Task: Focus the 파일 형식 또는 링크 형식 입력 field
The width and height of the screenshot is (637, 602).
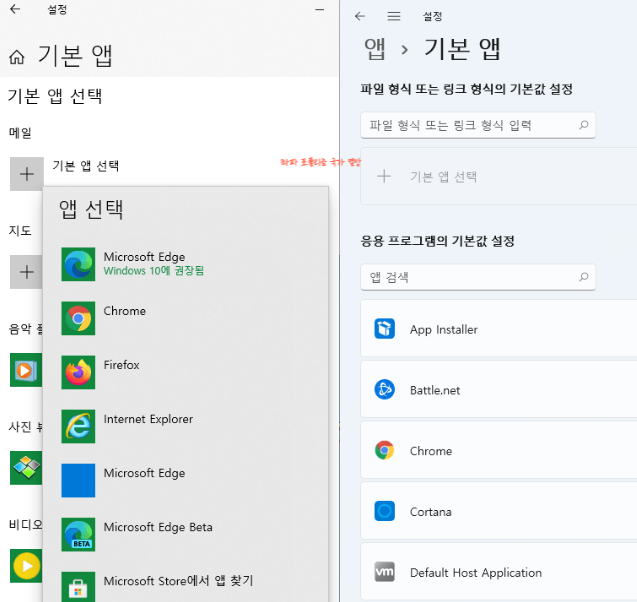Action: coord(478,125)
